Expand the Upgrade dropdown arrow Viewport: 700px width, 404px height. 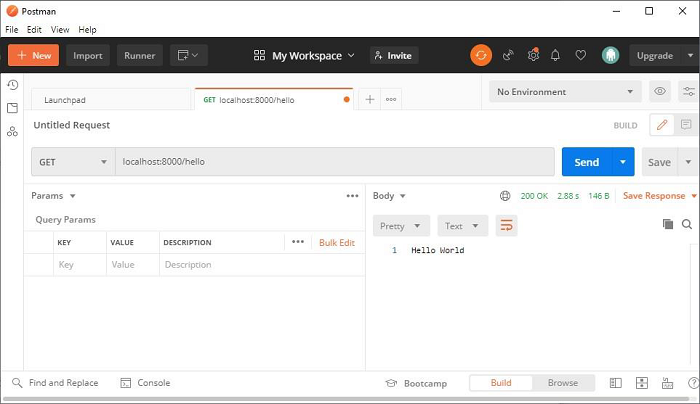coord(690,55)
